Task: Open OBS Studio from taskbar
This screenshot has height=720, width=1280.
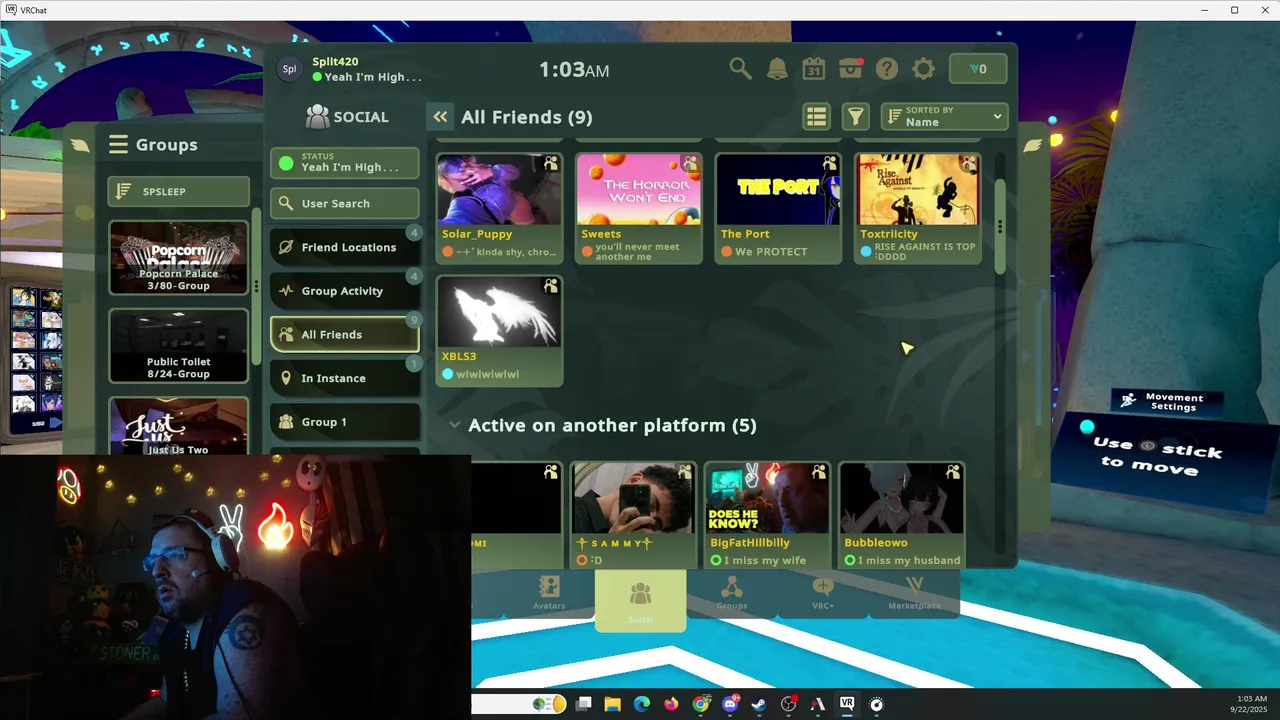Action: point(789,704)
